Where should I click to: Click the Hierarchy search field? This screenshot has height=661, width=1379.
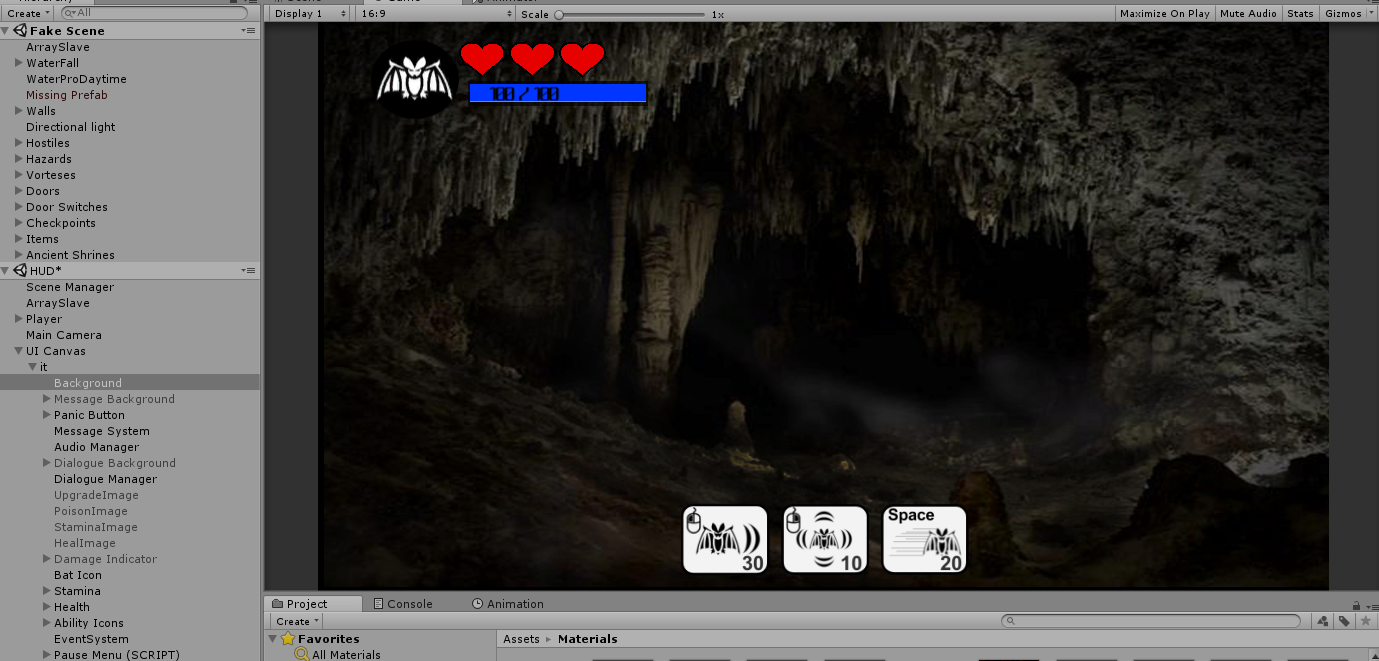click(x=150, y=13)
